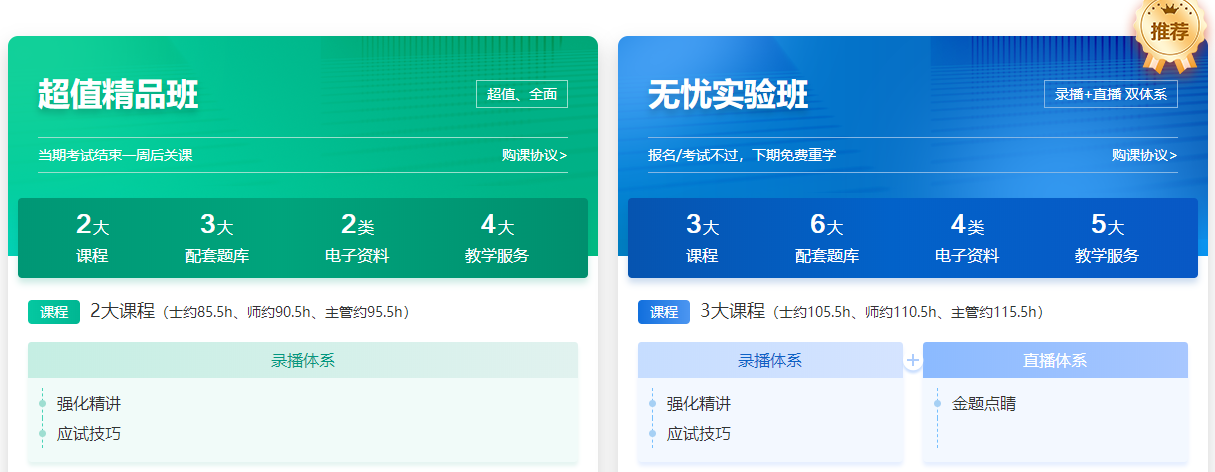Click the 录播+直播 双体系 tag button
Image resolution: width=1215 pixels, height=472 pixels.
[x=1111, y=94]
